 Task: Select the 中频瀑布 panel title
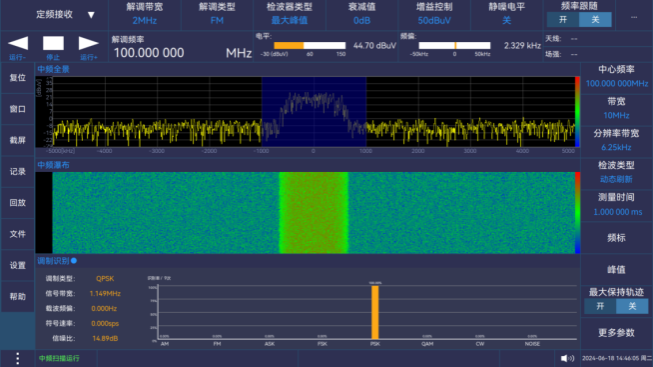[53, 165]
